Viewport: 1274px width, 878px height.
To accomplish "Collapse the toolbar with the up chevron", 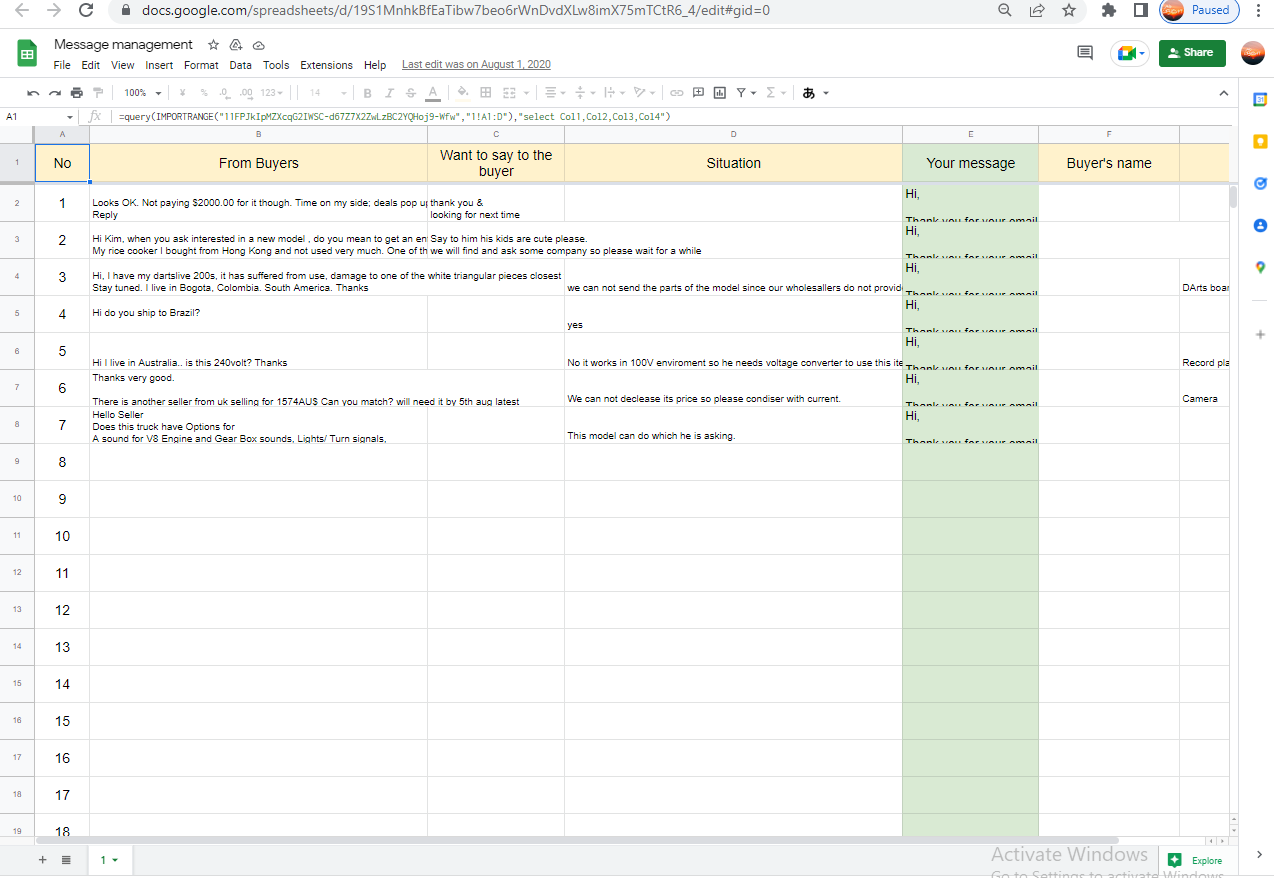I will [1223, 93].
